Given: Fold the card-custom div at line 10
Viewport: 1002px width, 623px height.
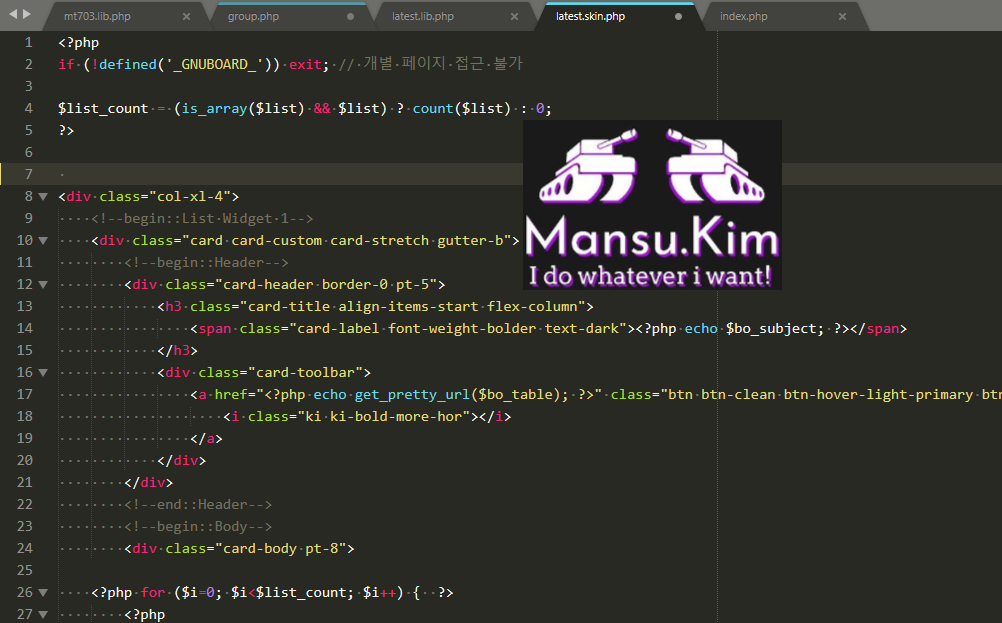Looking at the screenshot, I should click(43, 241).
